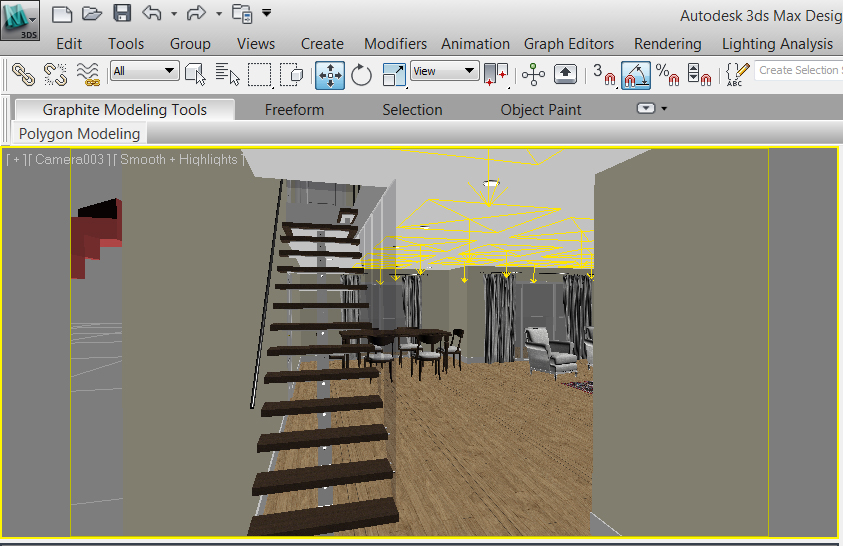
Task: Select Bind to Space Warp tool
Action: (88, 75)
